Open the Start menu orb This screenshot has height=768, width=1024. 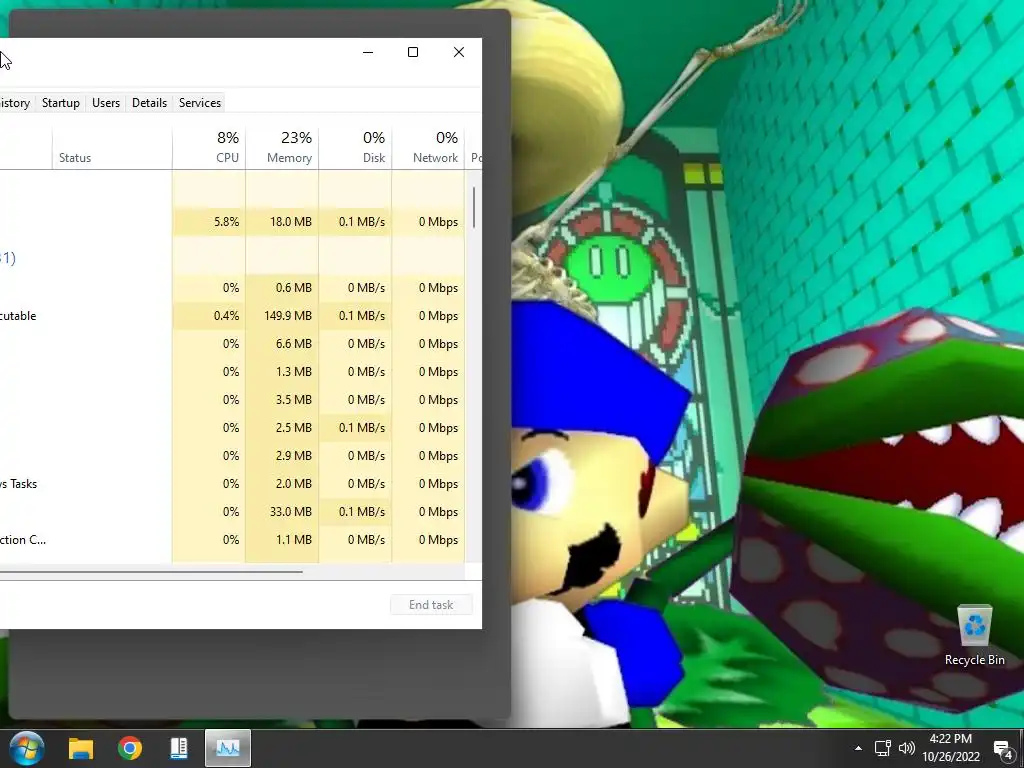(x=27, y=748)
